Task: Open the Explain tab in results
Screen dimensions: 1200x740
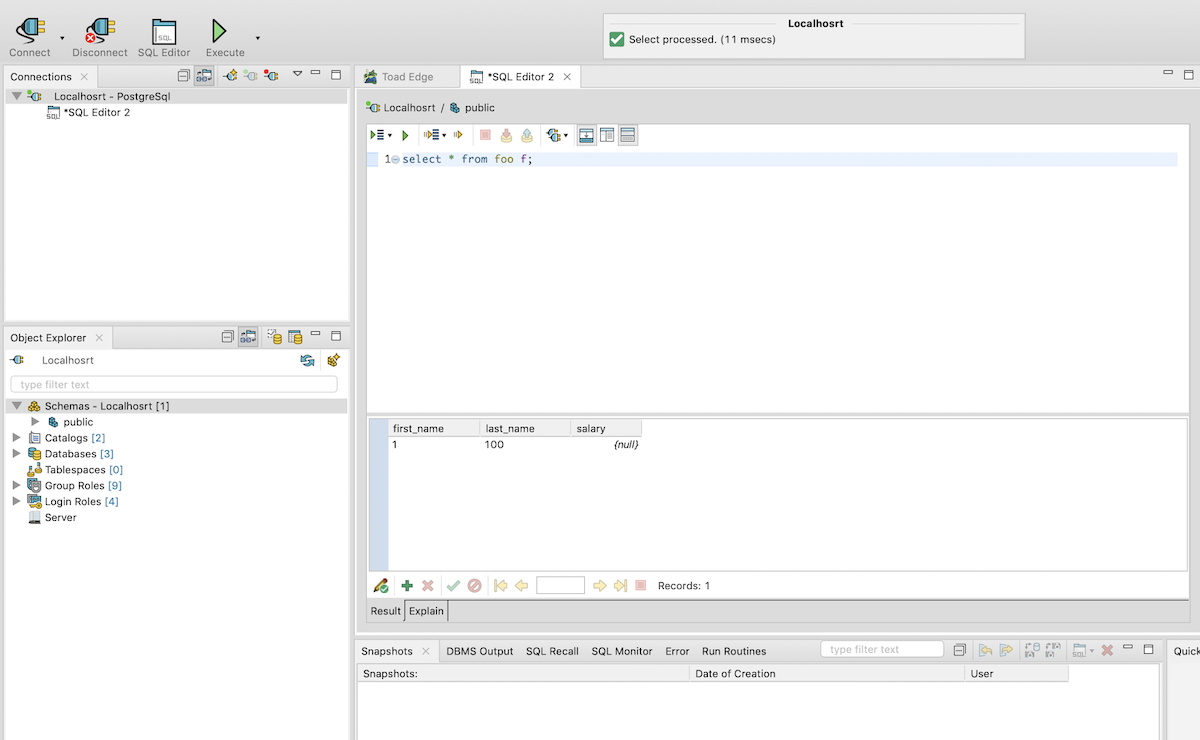Action: pyautogui.click(x=426, y=611)
